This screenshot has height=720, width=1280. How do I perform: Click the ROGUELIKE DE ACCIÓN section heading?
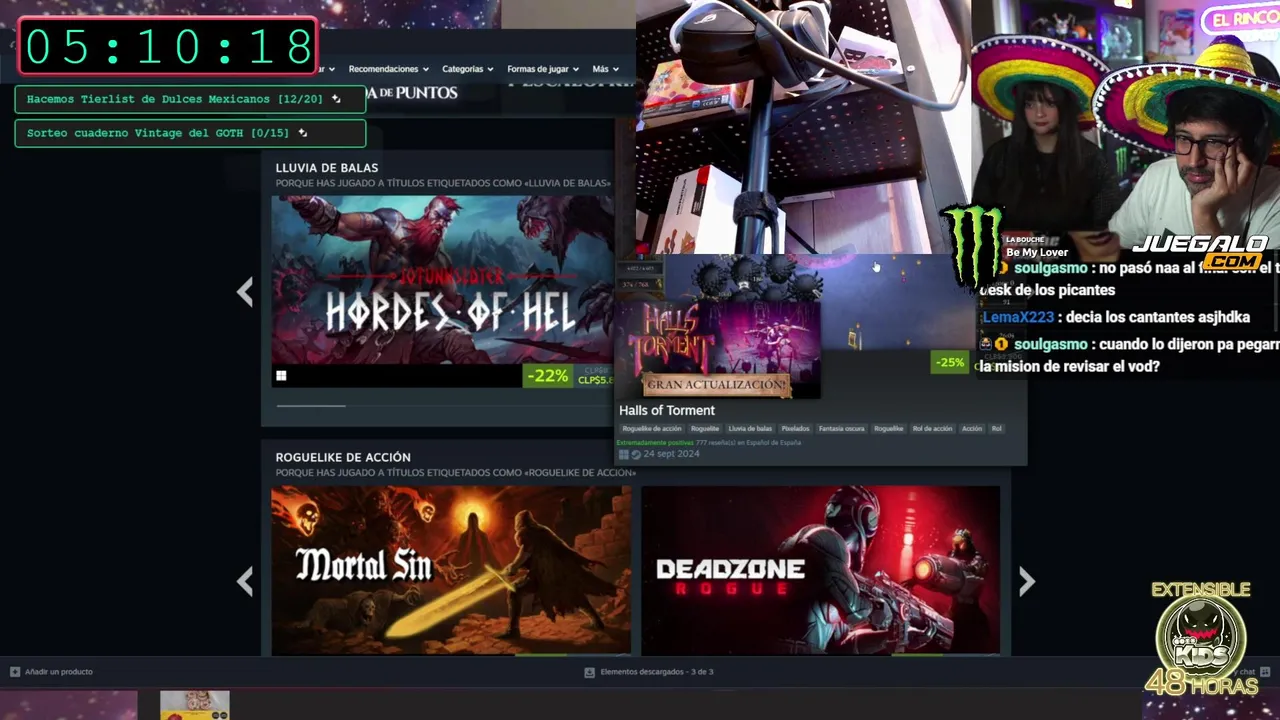(x=343, y=457)
